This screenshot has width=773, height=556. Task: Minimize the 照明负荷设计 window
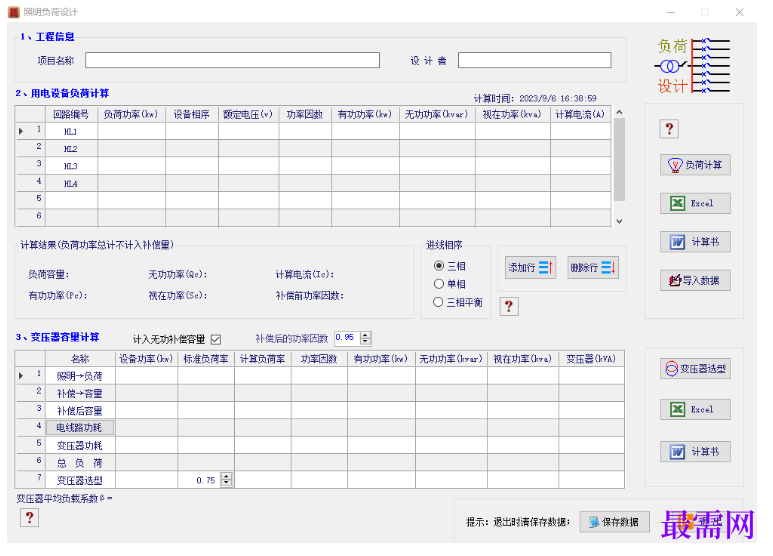671,12
